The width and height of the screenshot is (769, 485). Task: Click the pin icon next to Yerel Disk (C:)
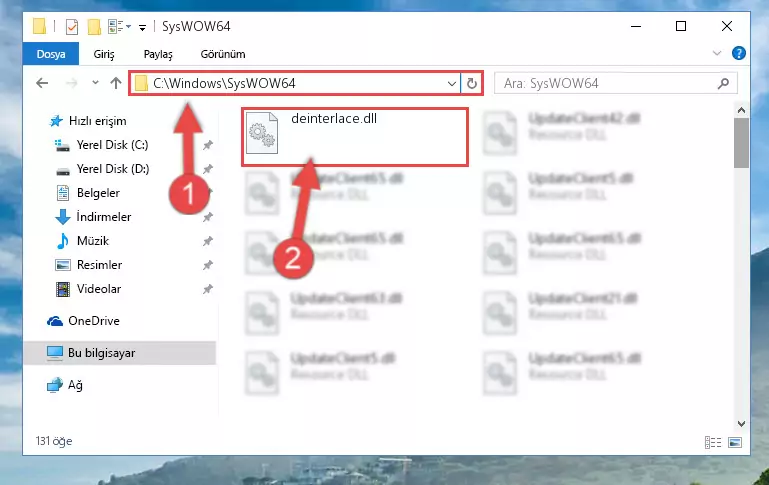click(x=208, y=145)
